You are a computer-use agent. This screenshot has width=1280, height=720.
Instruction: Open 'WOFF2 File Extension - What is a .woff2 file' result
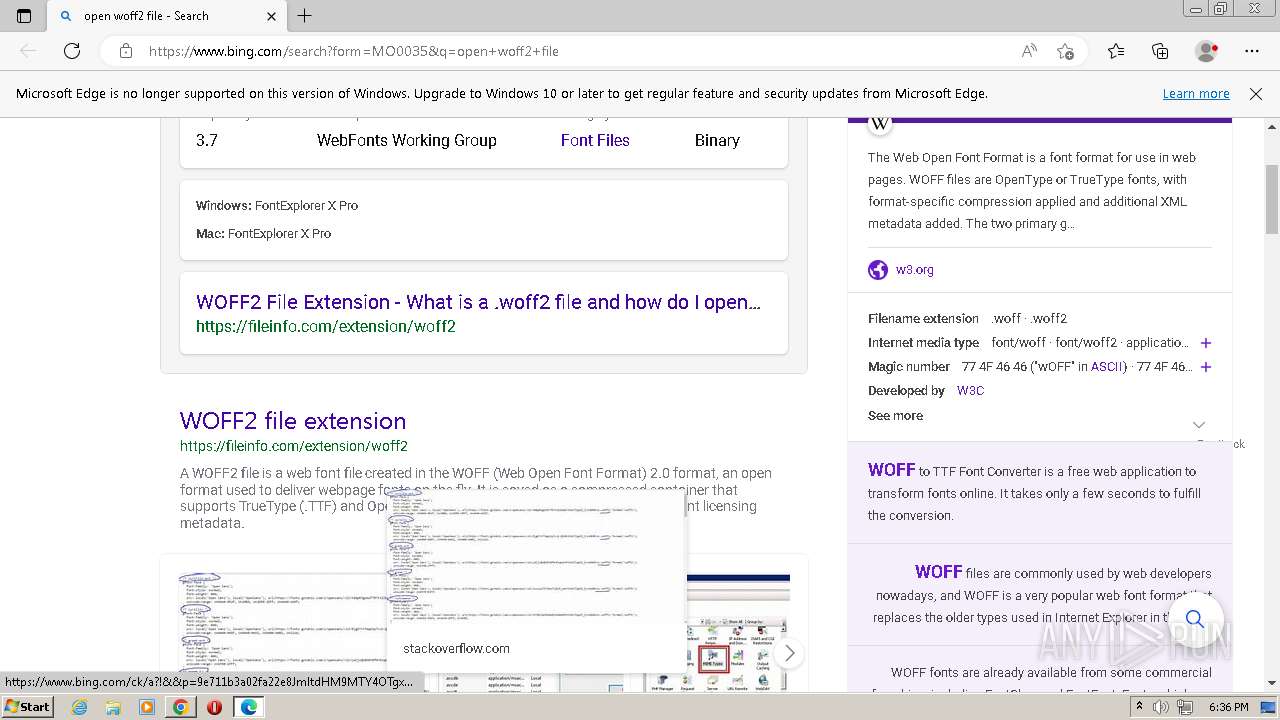click(x=478, y=302)
